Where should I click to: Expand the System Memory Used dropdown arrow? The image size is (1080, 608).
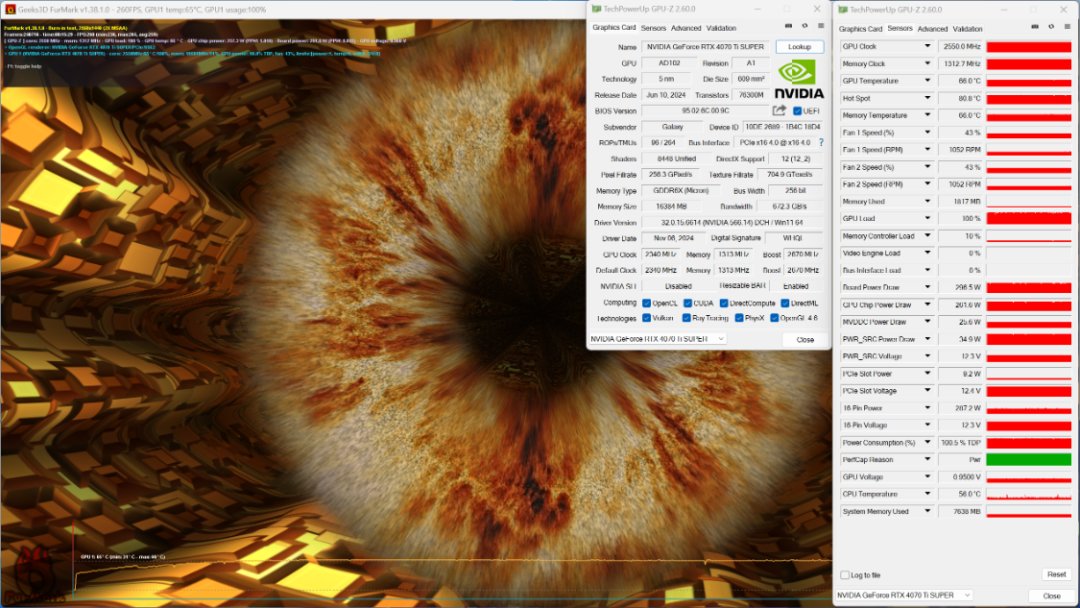coord(927,511)
